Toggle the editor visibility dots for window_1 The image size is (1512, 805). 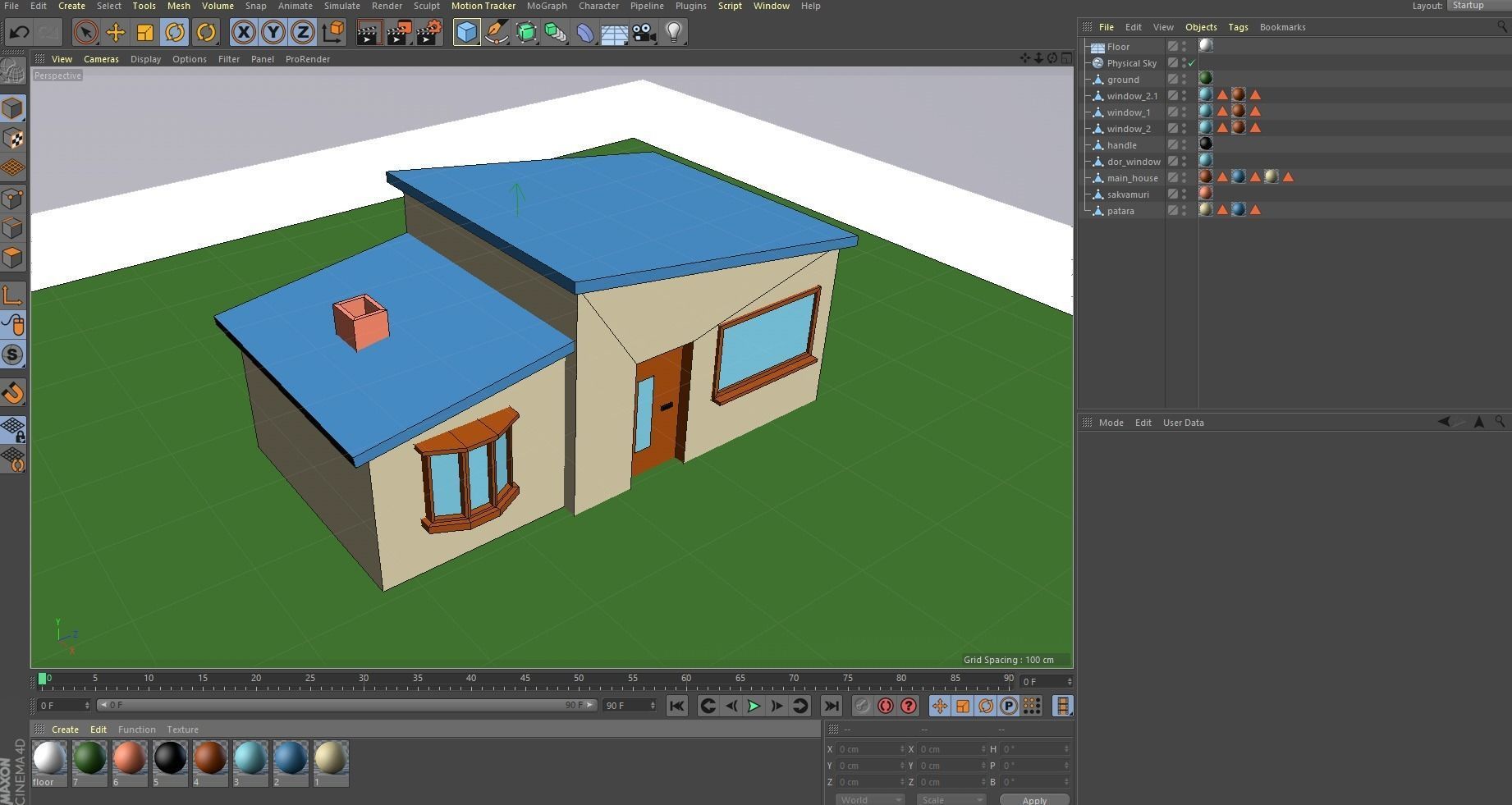pos(1184,112)
